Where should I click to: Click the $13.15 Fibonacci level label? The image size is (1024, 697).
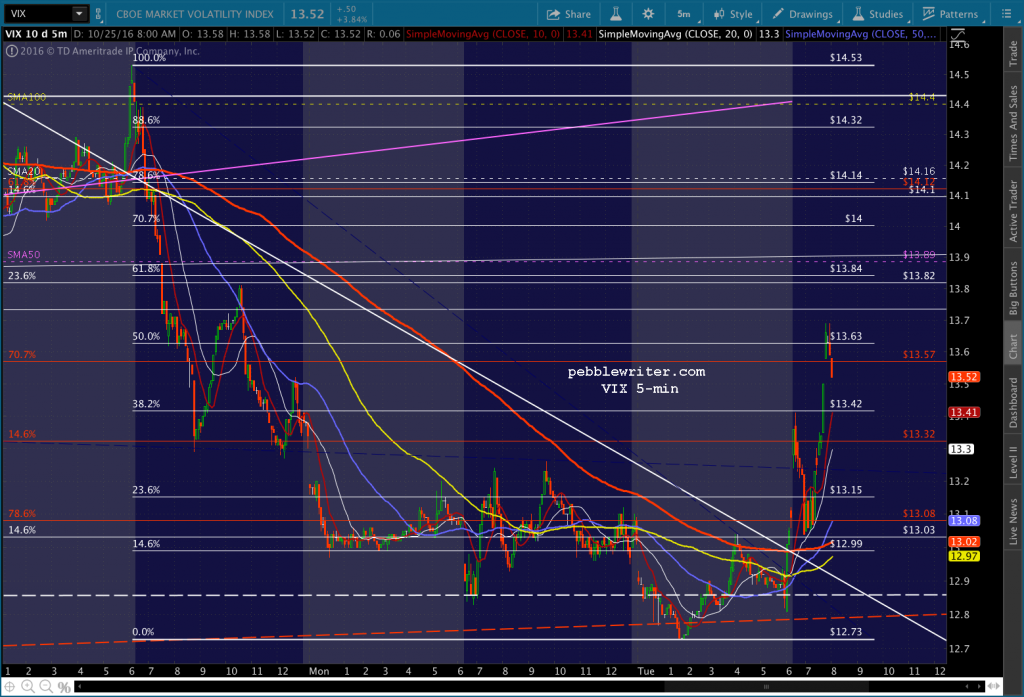(x=846, y=490)
